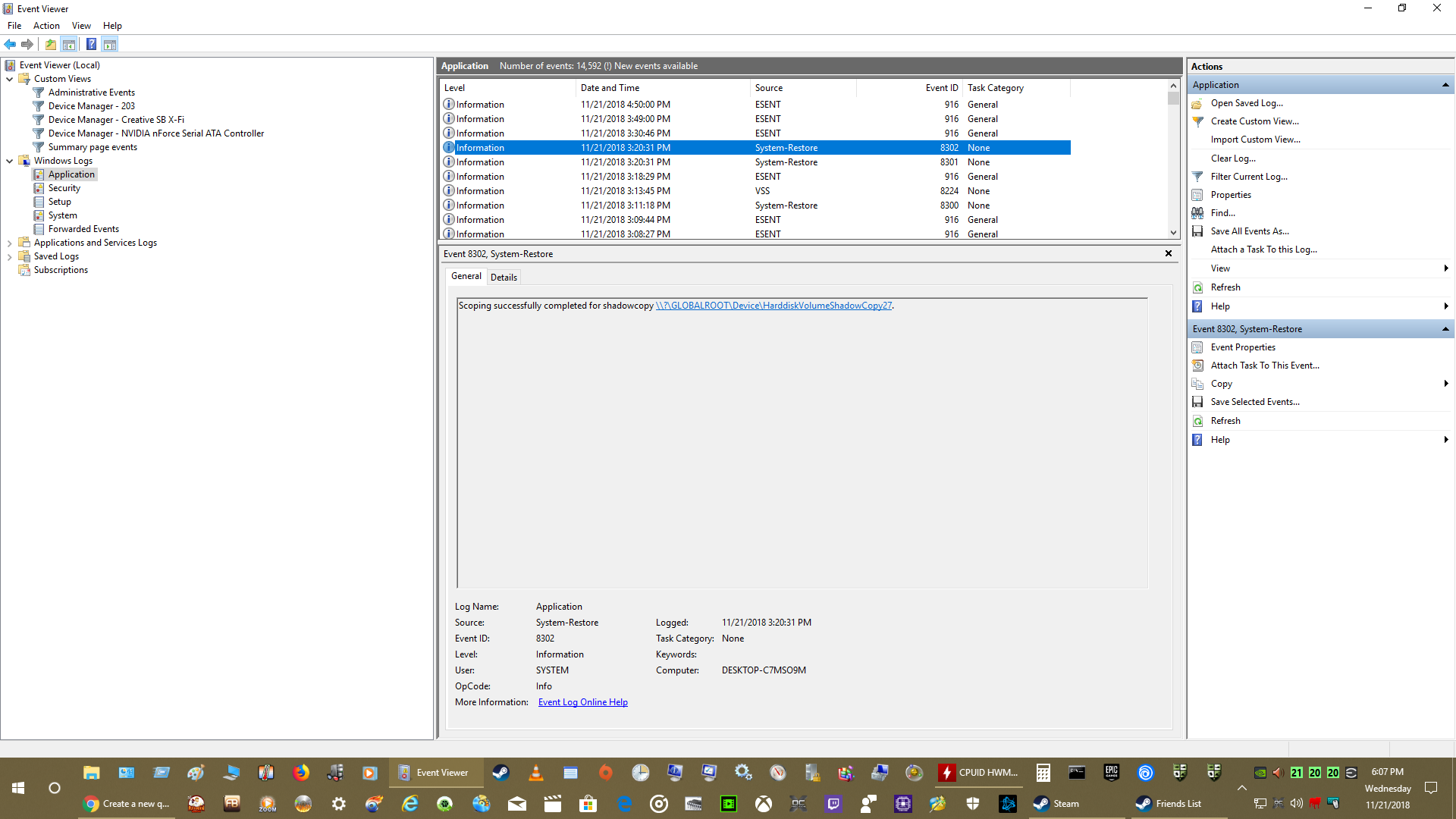This screenshot has width=1456, height=819.
Task: Sort by Source column header
Action: 803,88
